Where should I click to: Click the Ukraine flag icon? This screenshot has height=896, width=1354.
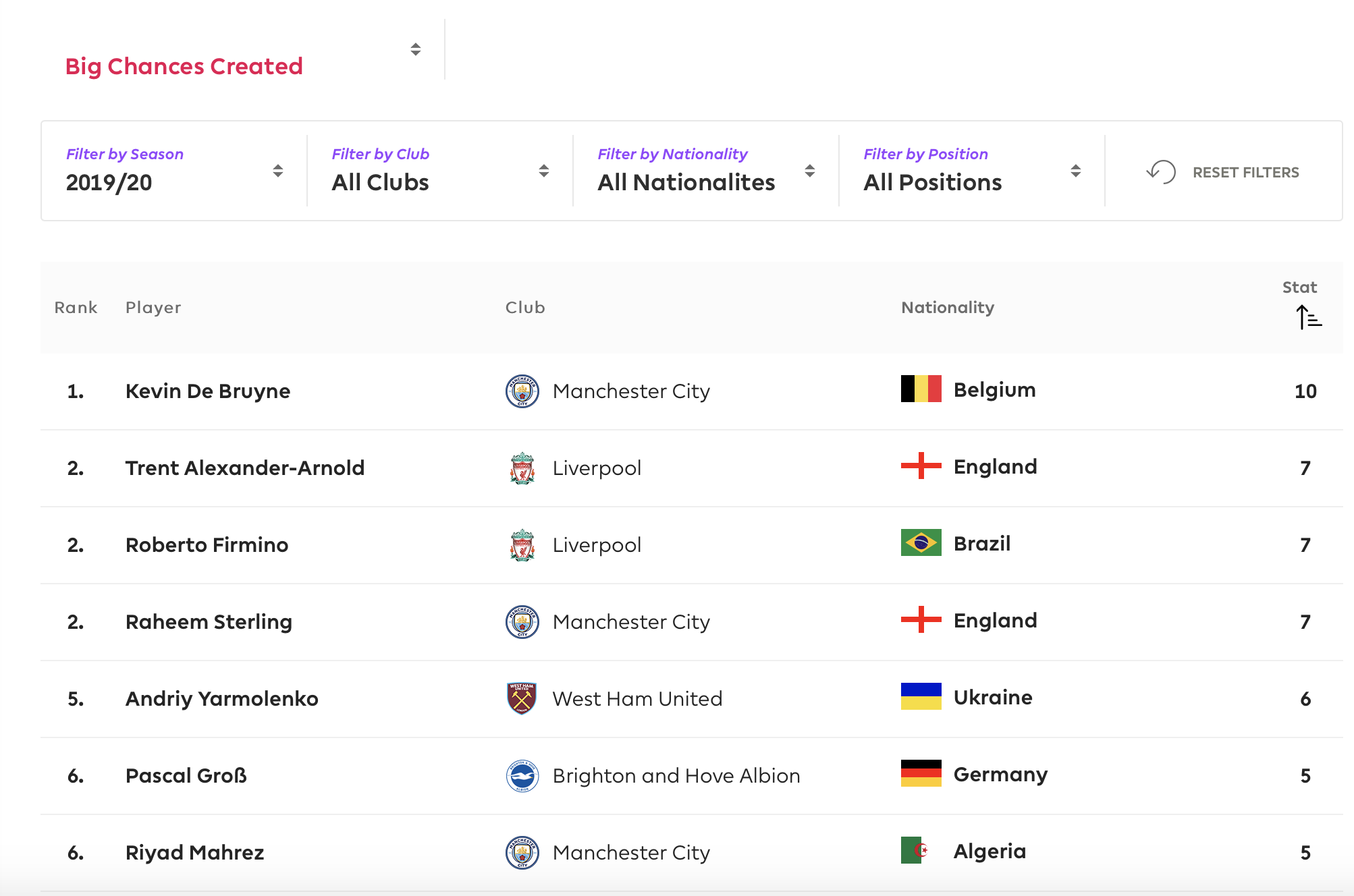tap(921, 697)
